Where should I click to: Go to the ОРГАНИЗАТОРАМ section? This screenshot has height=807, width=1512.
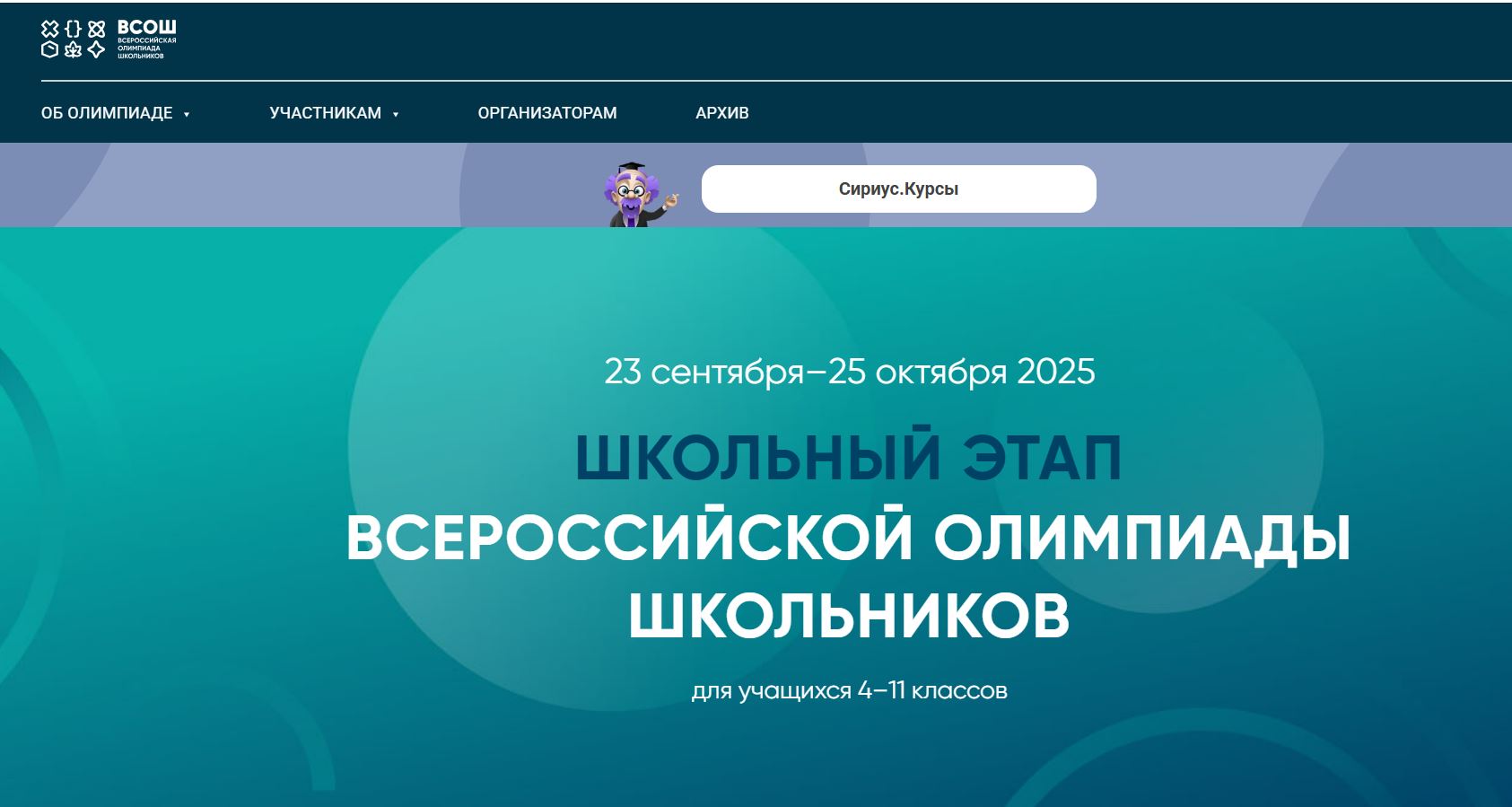click(x=547, y=113)
